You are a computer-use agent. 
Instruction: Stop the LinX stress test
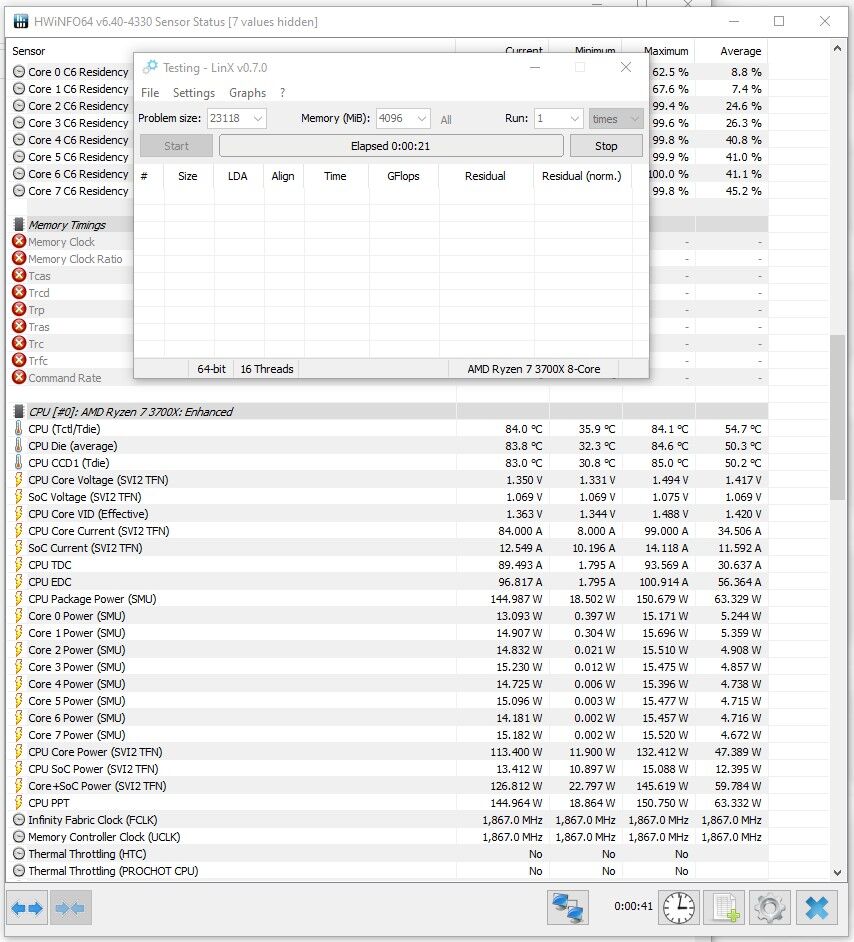606,146
